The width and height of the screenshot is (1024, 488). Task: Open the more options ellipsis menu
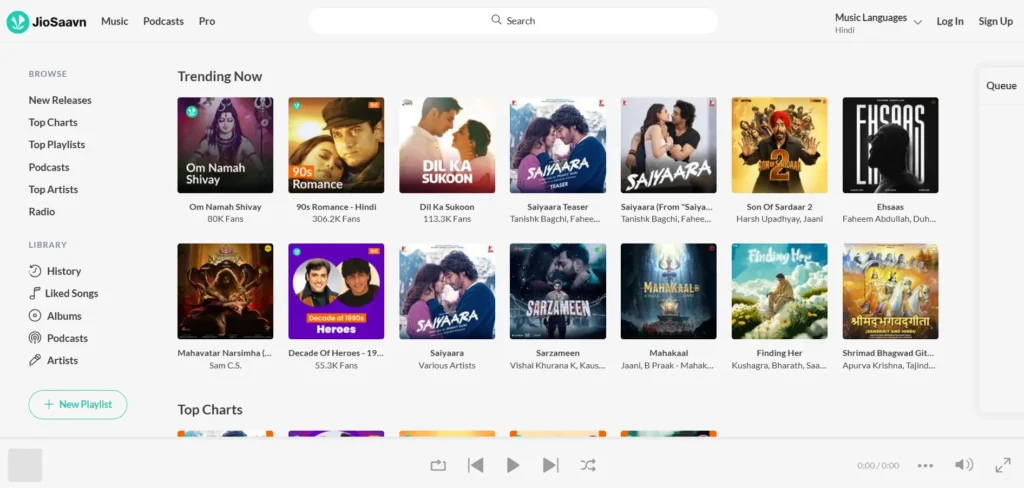[x=925, y=465]
